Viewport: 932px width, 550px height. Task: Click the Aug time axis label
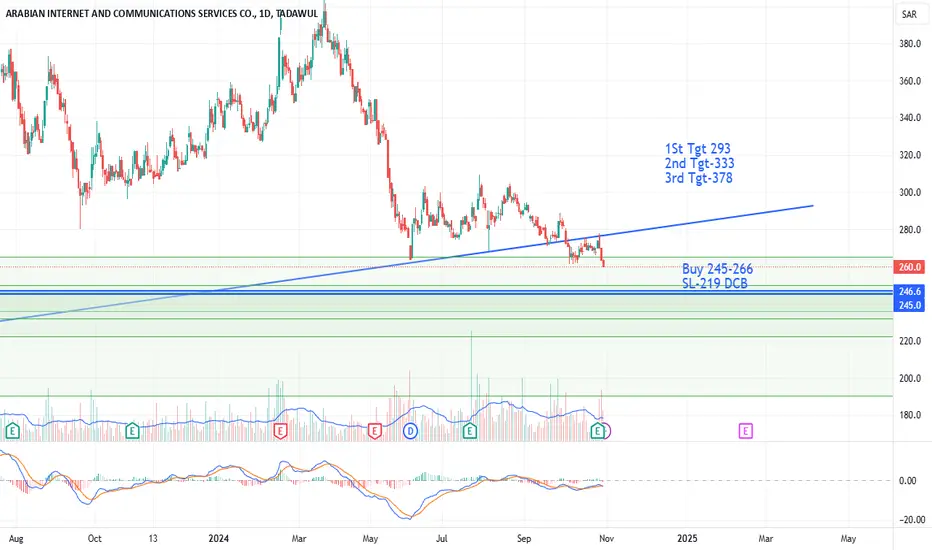[x=16, y=539]
